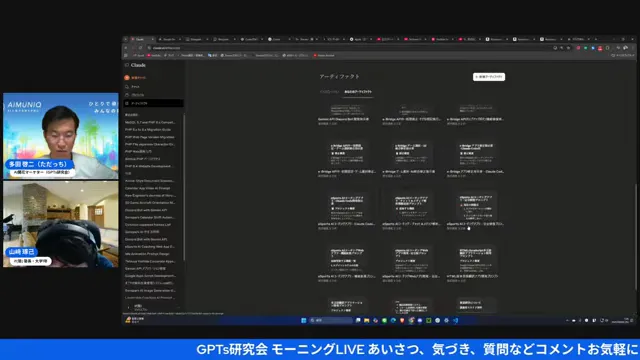This screenshot has height=360, width=640.
Task: Open a new browser tab with the plus button
Action: (x=596, y=39)
